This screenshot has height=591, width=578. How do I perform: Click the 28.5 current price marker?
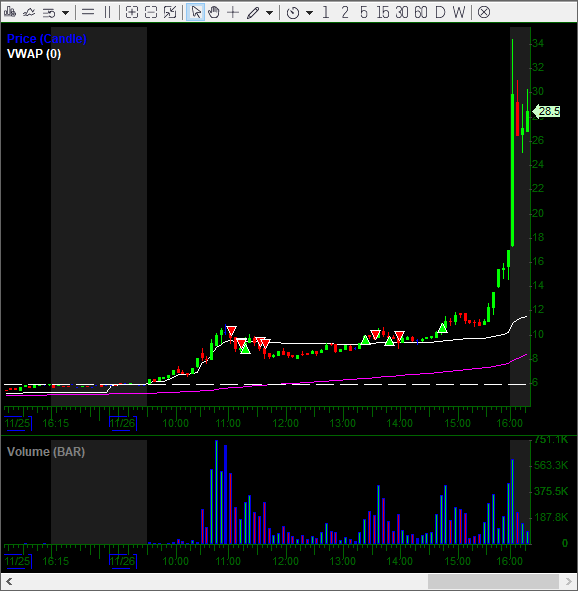point(547,112)
